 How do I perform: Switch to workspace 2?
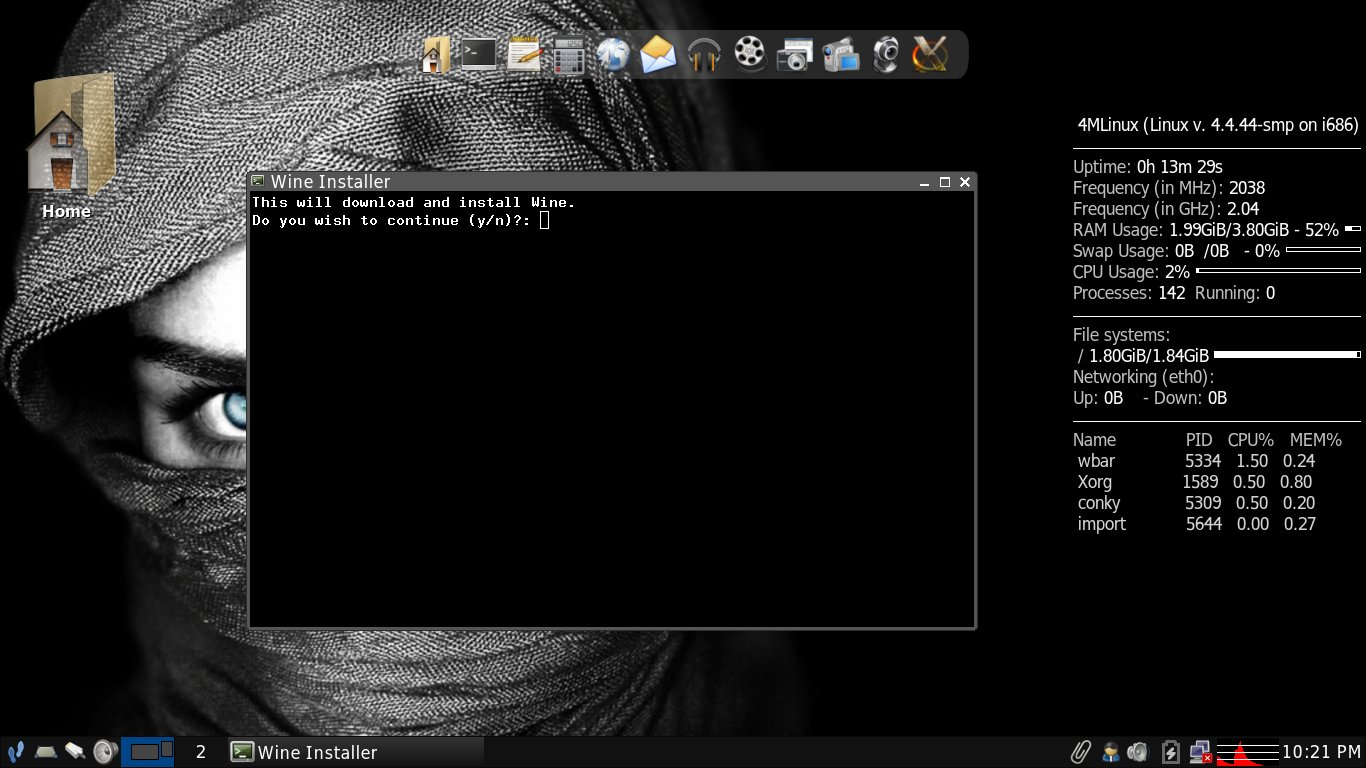coord(201,752)
